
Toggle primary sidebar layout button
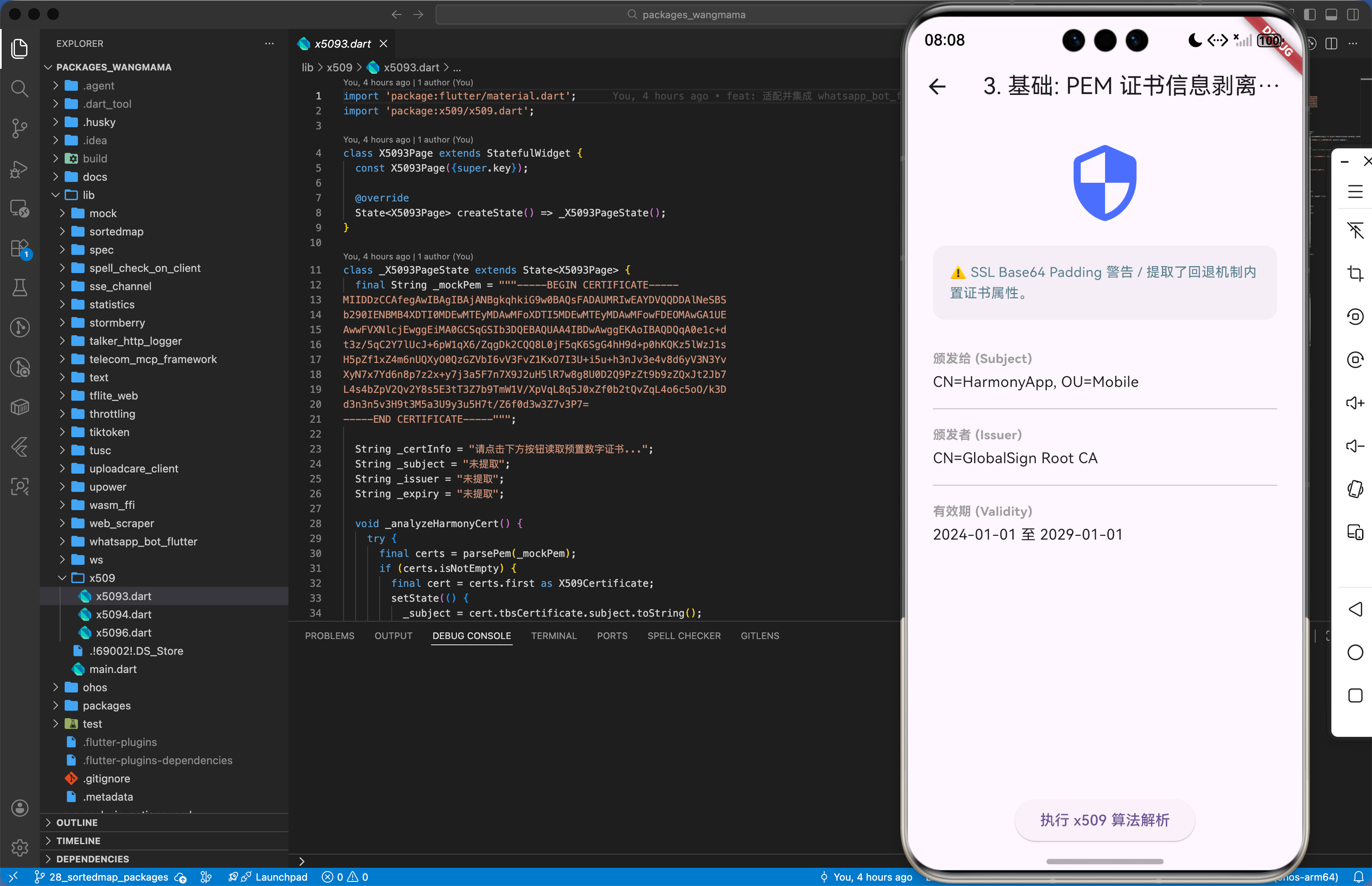coord(1310,15)
